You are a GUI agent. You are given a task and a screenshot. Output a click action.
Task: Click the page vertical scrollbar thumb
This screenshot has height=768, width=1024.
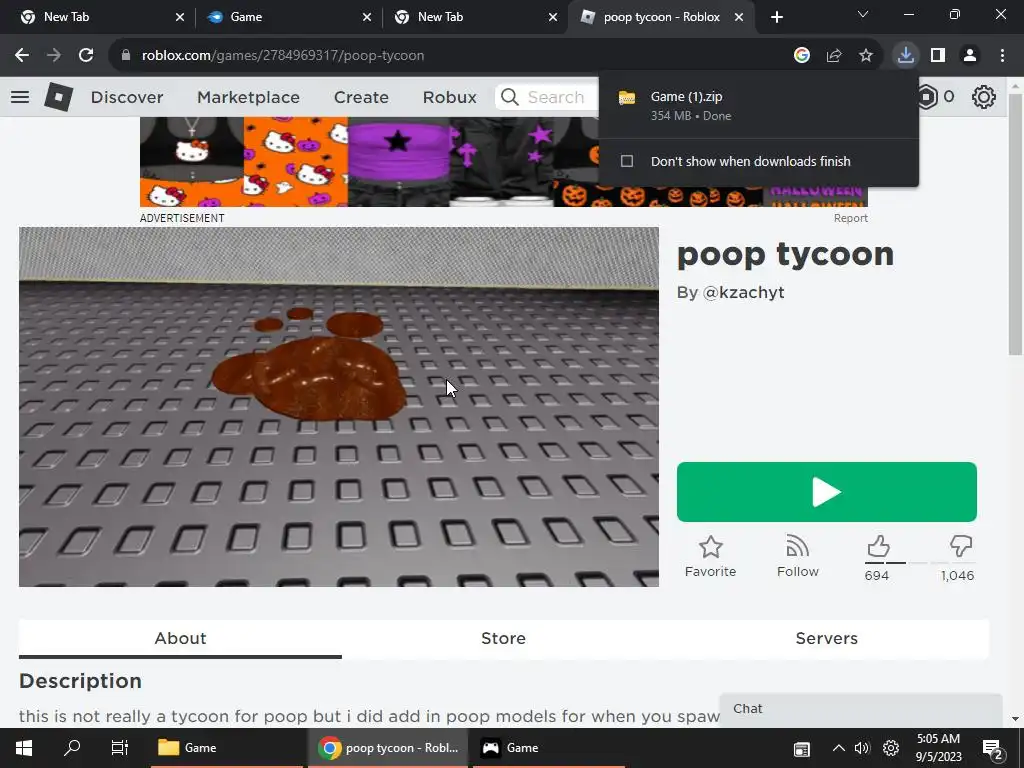coord(1015,225)
